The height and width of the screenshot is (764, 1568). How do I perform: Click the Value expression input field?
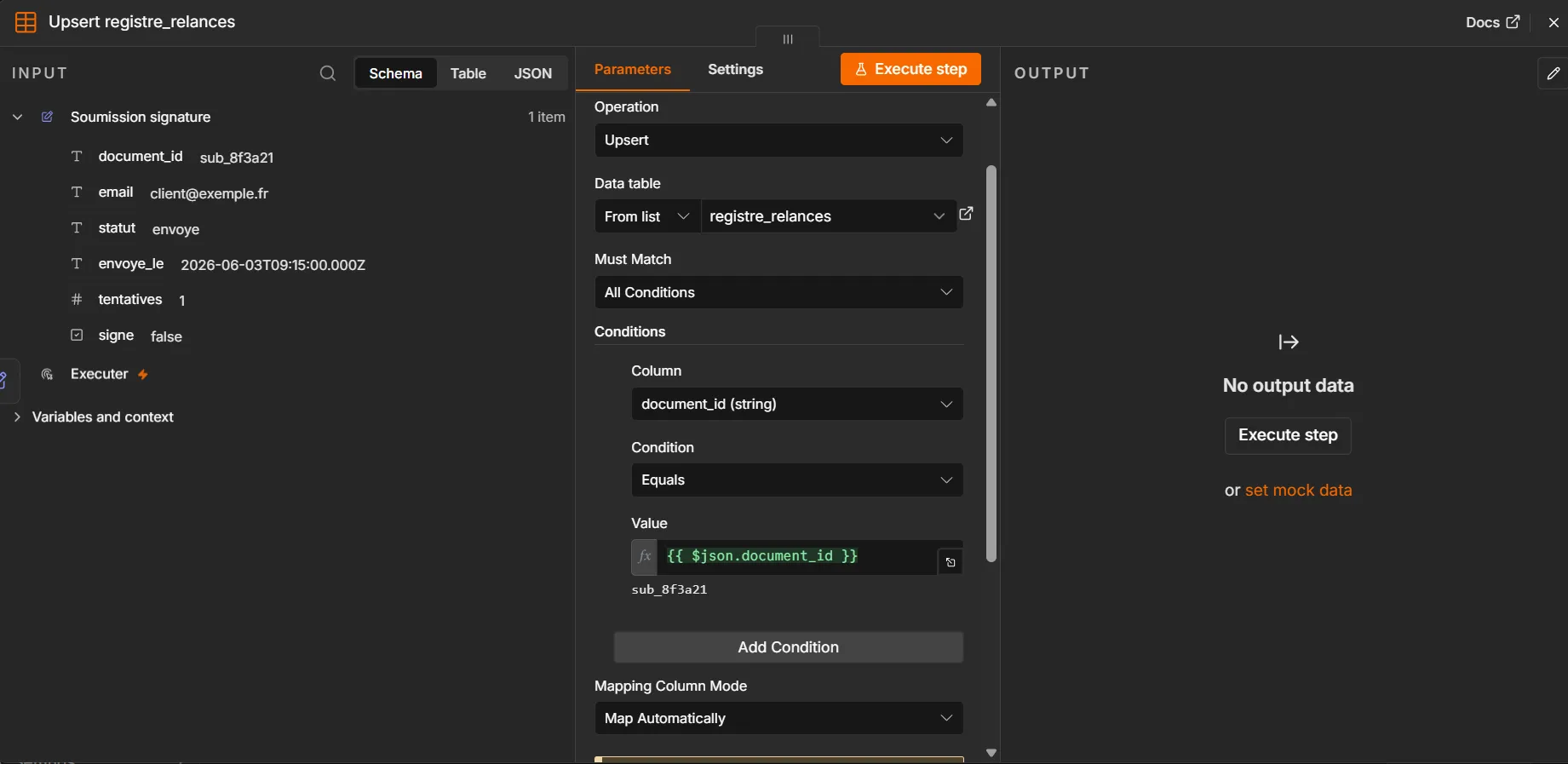click(x=797, y=557)
